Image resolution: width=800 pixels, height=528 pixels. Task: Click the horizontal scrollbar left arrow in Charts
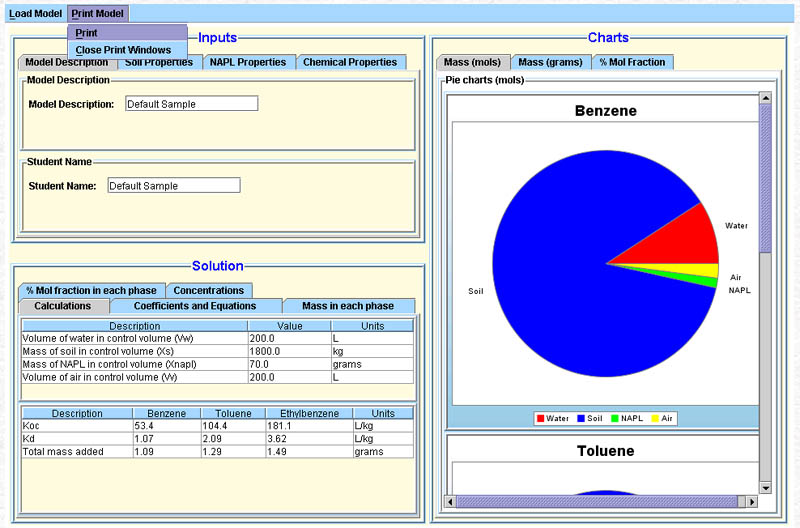click(452, 500)
